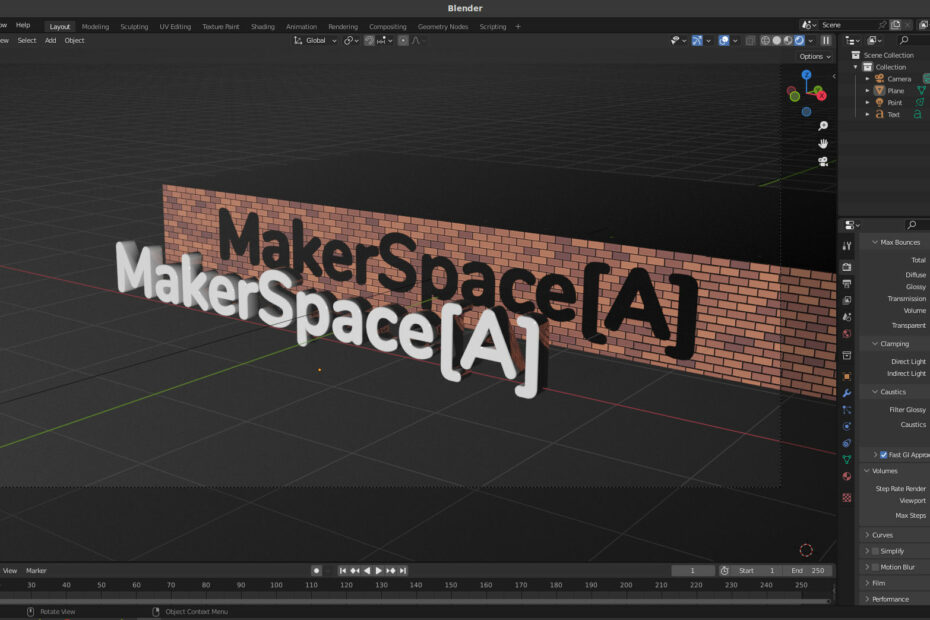This screenshot has height=620, width=930.
Task: Open the World properties tab
Action: (847, 333)
